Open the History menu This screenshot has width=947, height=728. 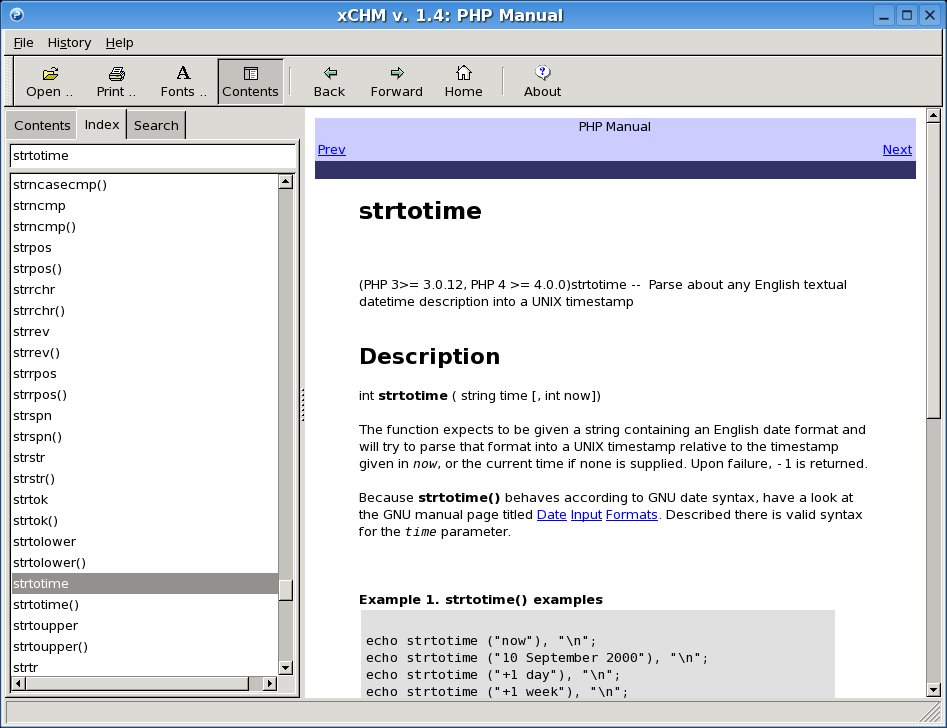coord(69,43)
